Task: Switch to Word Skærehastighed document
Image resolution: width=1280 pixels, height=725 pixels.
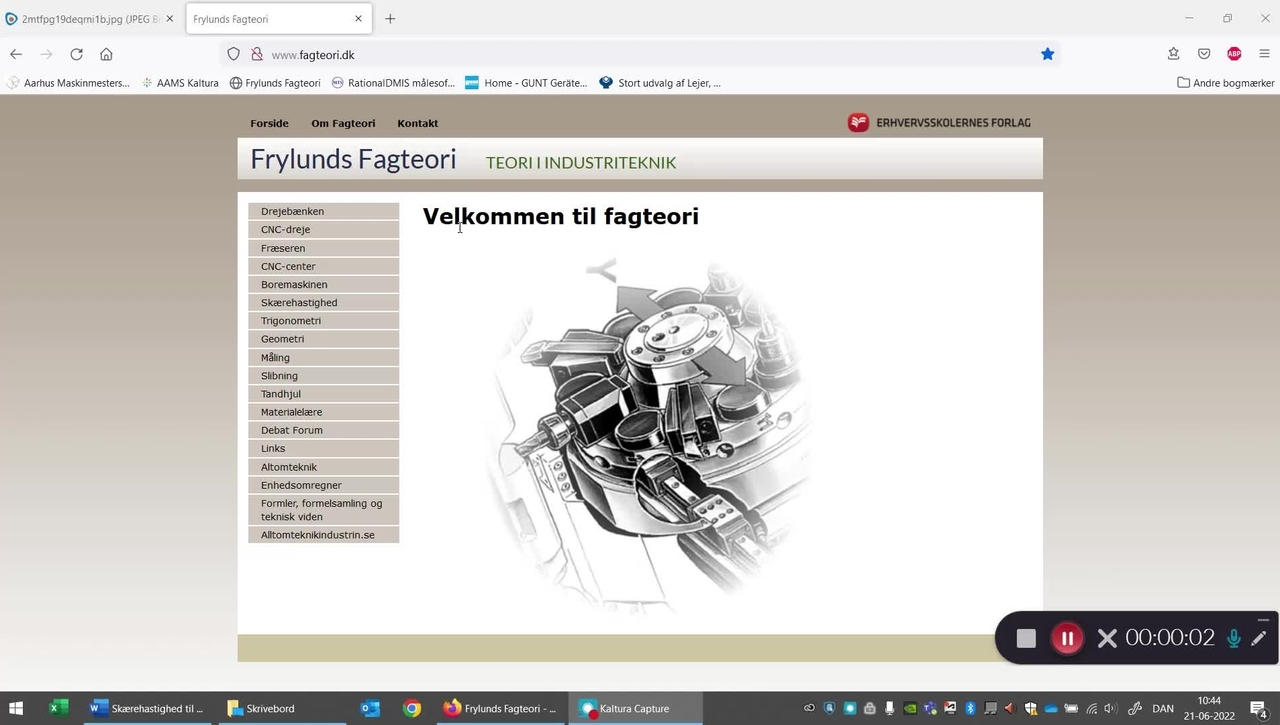Action: click(x=147, y=708)
